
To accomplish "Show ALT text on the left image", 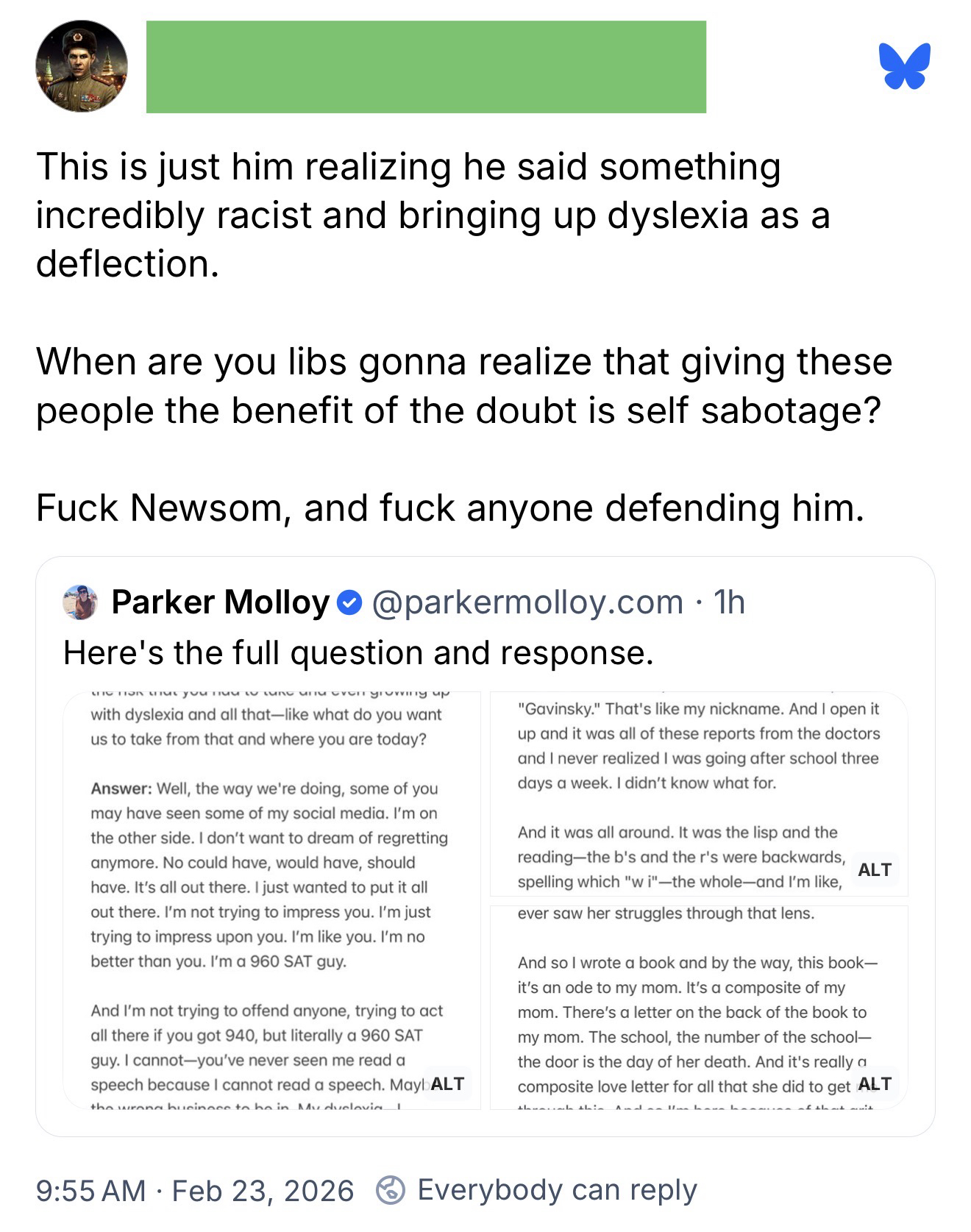I will click(447, 1083).
